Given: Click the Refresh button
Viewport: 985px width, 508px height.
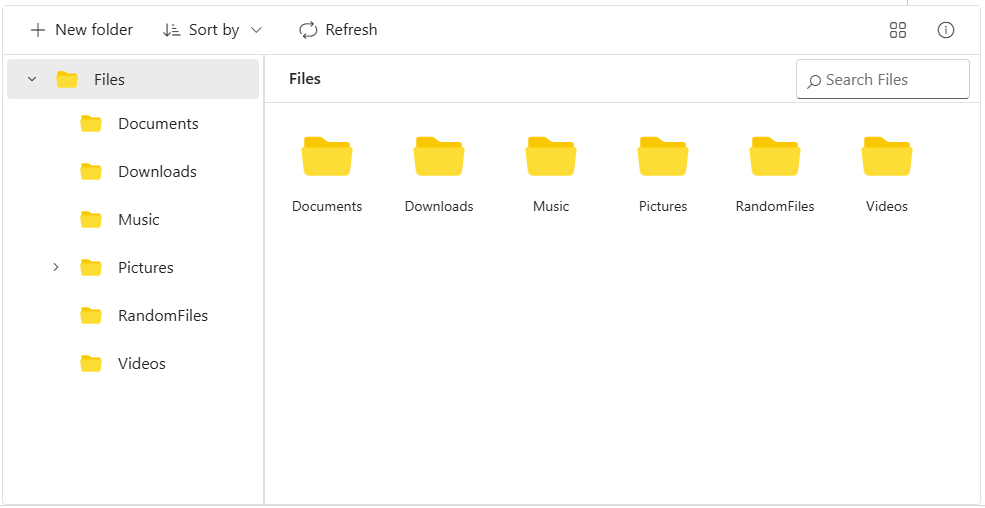Looking at the screenshot, I should click(x=338, y=30).
